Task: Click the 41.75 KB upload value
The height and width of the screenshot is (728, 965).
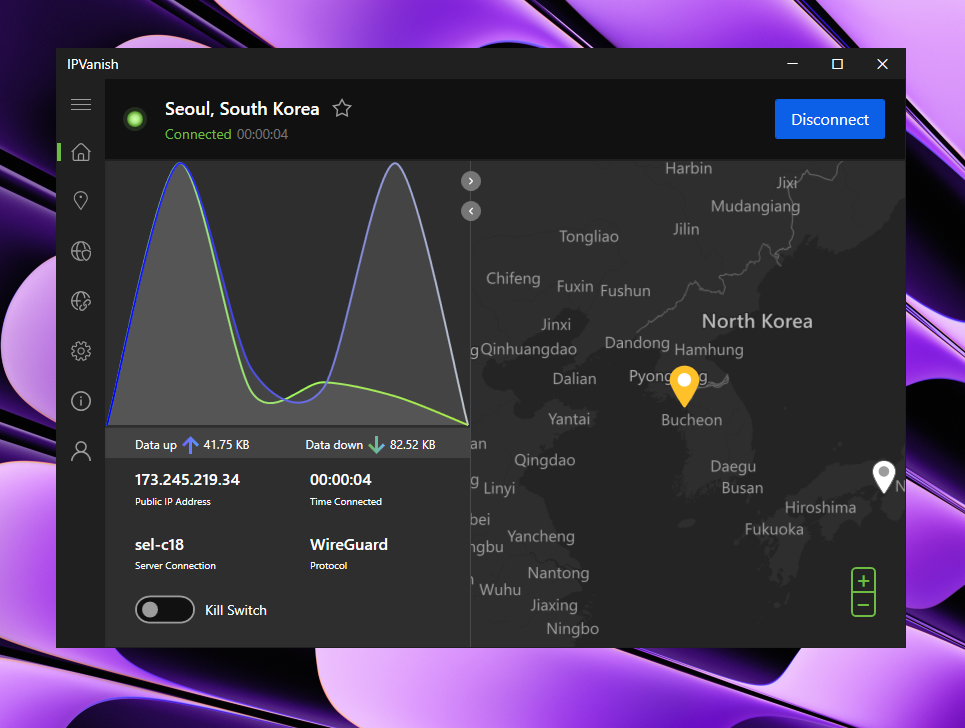Action: coord(226,445)
